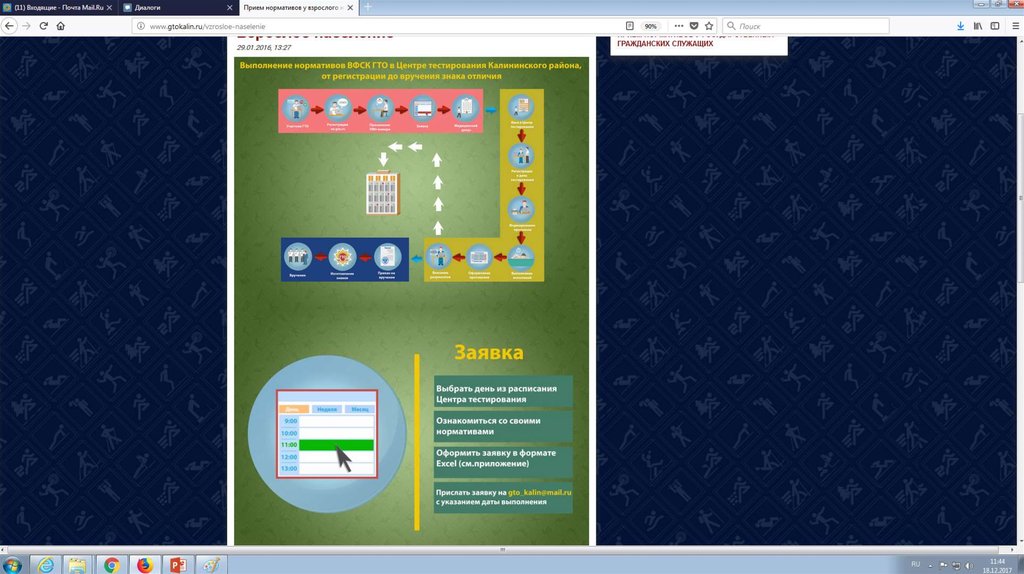Click the gto_kalin@mail.ru email address
This screenshot has width=1024, height=574.
pos(539,492)
